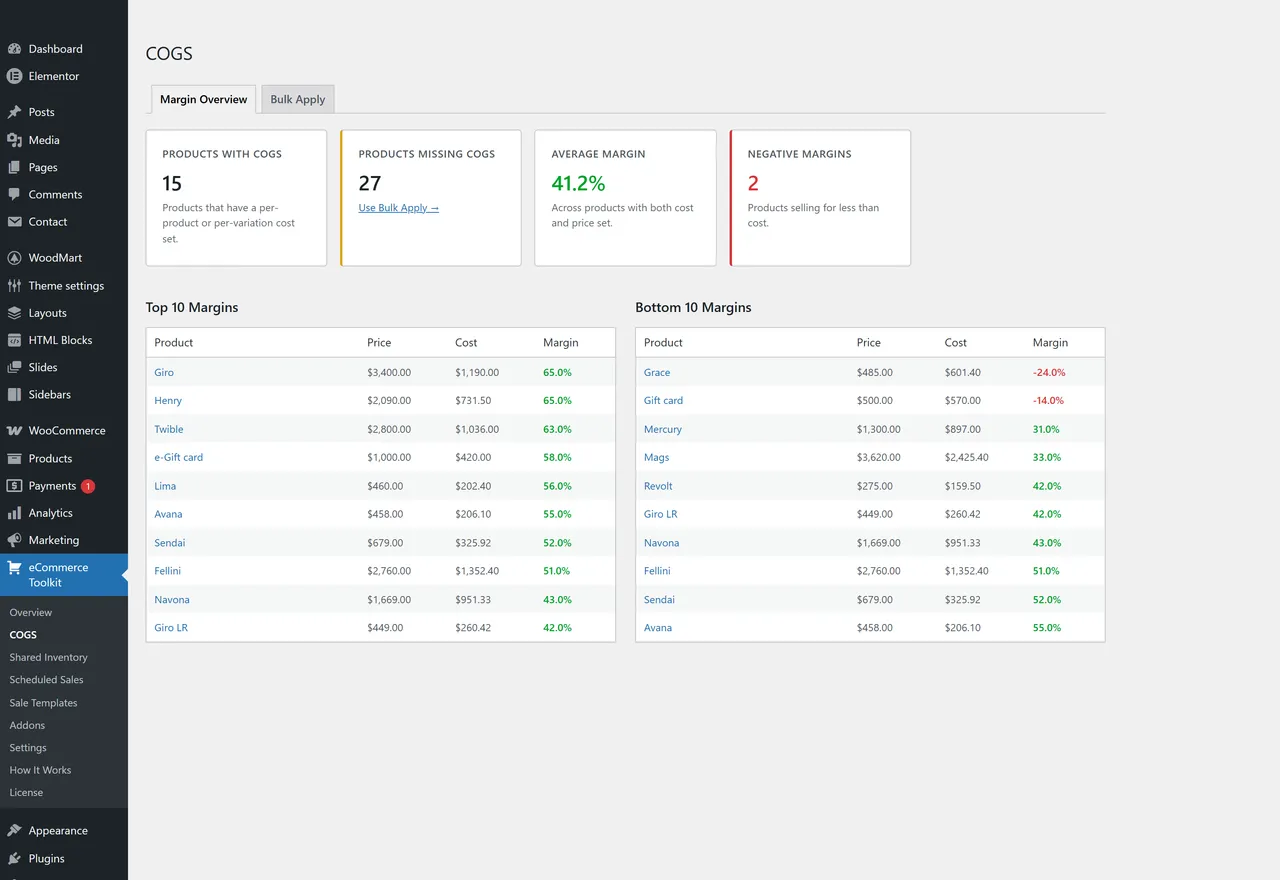Click the Posts pushpin icon
Viewport: 1280px width, 880px height.
tap(14, 112)
